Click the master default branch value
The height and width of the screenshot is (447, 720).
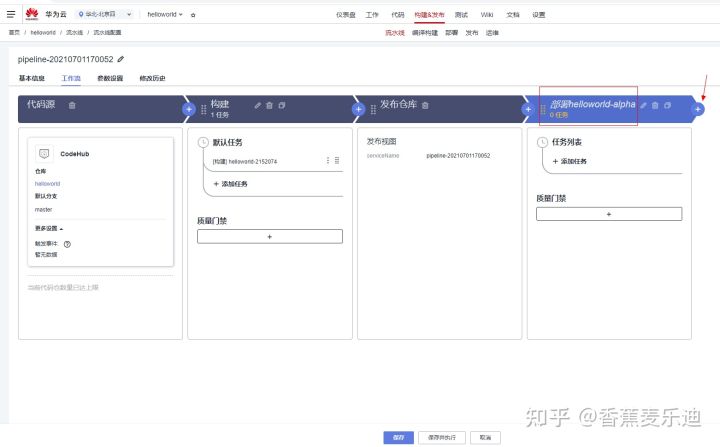(44, 209)
